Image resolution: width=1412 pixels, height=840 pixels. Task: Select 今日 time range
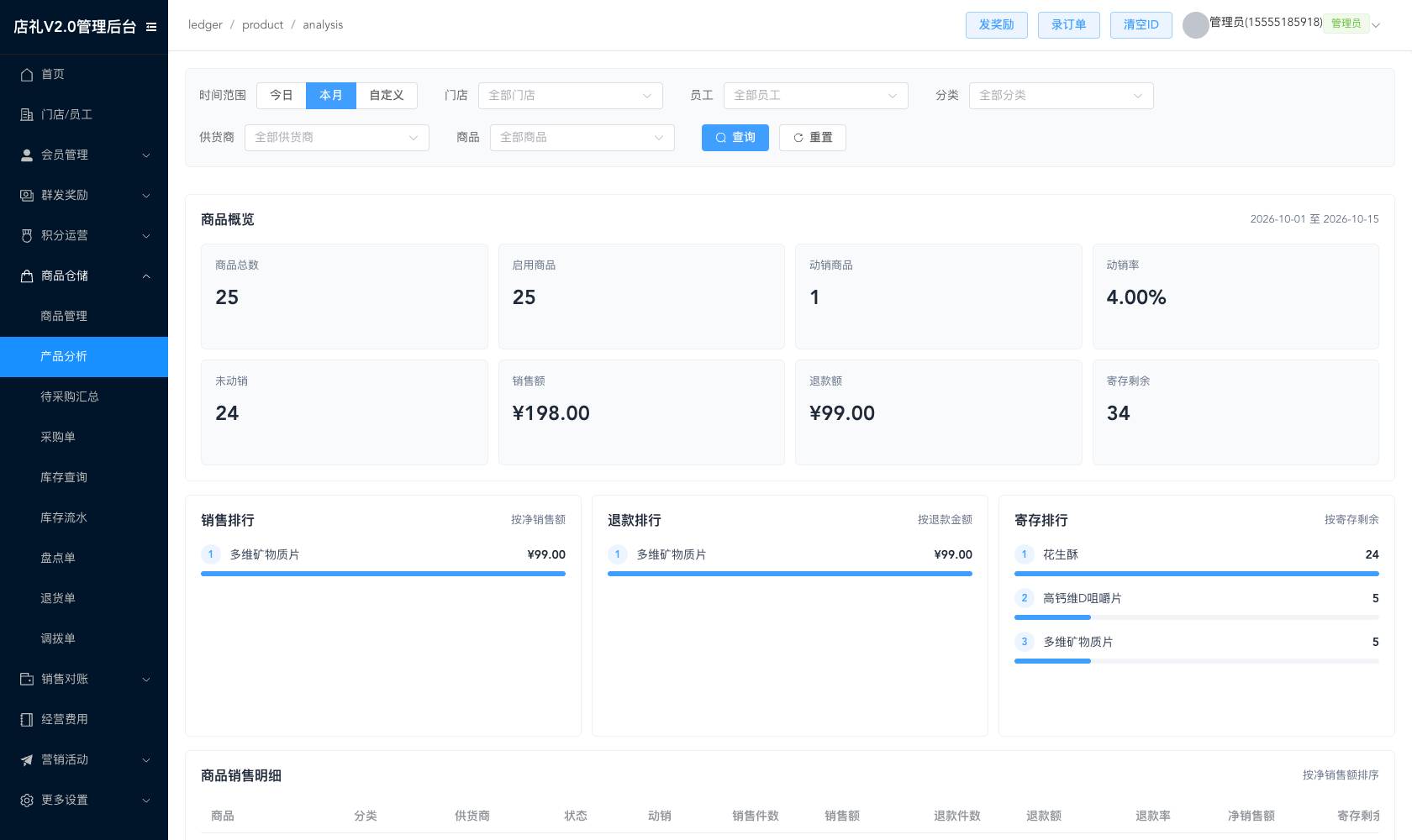282,96
